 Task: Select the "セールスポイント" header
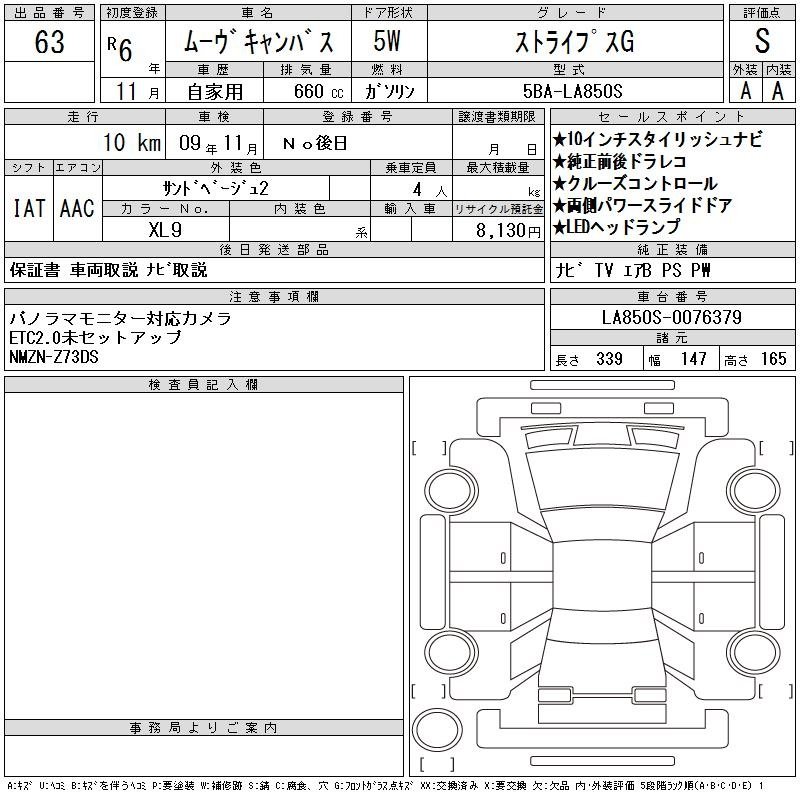pos(672,117)
